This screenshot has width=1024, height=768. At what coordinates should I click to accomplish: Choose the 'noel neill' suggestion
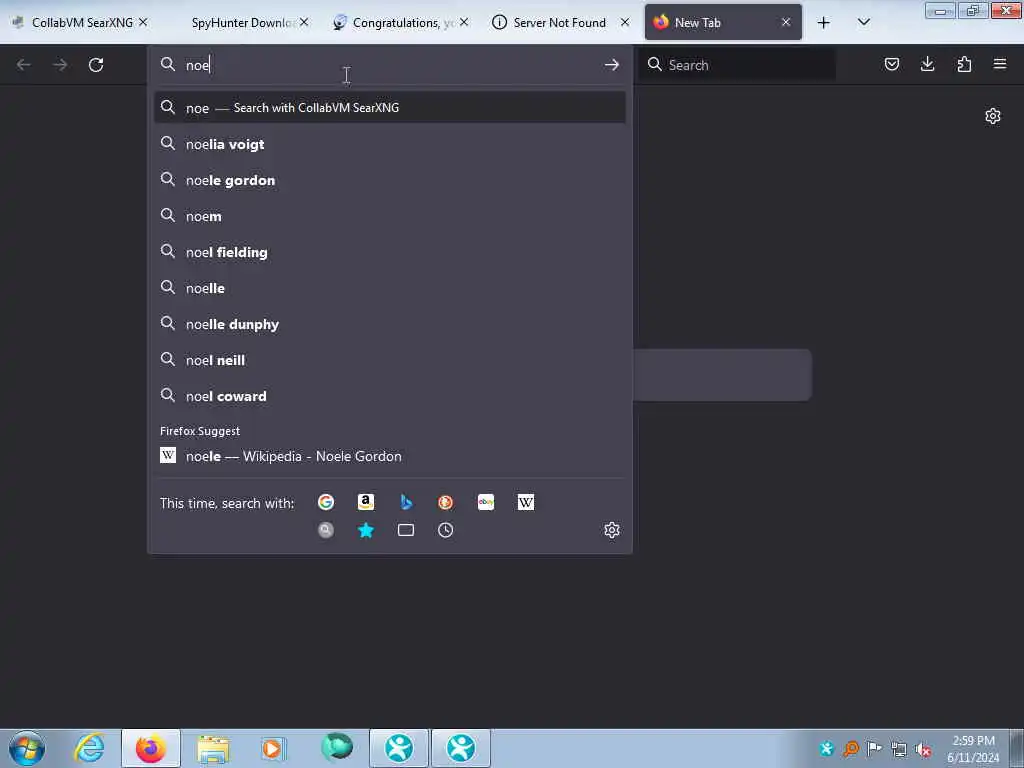pyautogui.click(x=390, y=359)
